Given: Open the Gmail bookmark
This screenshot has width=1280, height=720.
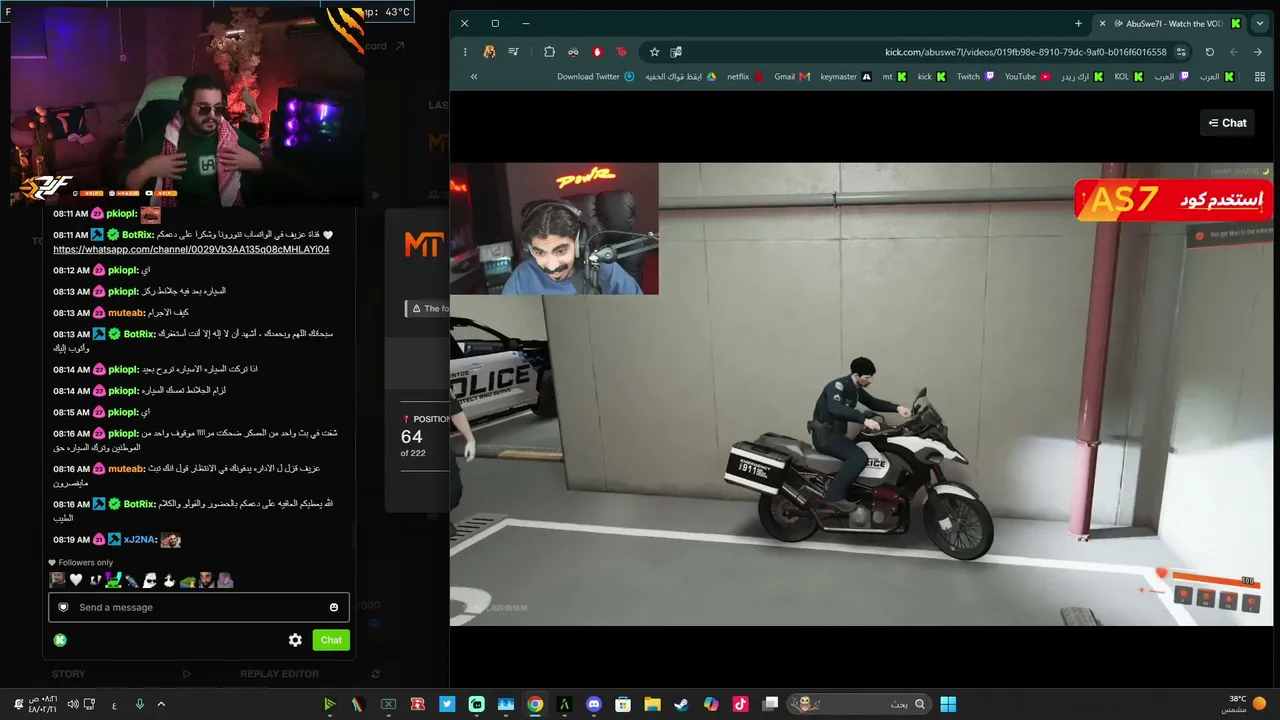Looking at the screenshot, I should click(792, 77).
